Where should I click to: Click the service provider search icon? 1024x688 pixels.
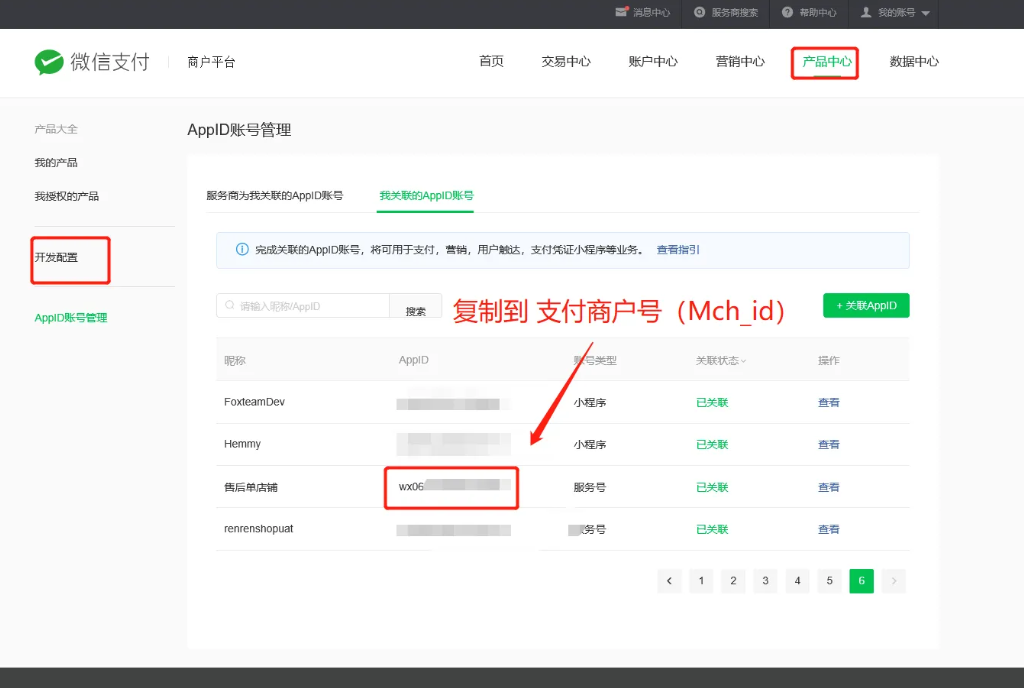click(x=700, y=13)
